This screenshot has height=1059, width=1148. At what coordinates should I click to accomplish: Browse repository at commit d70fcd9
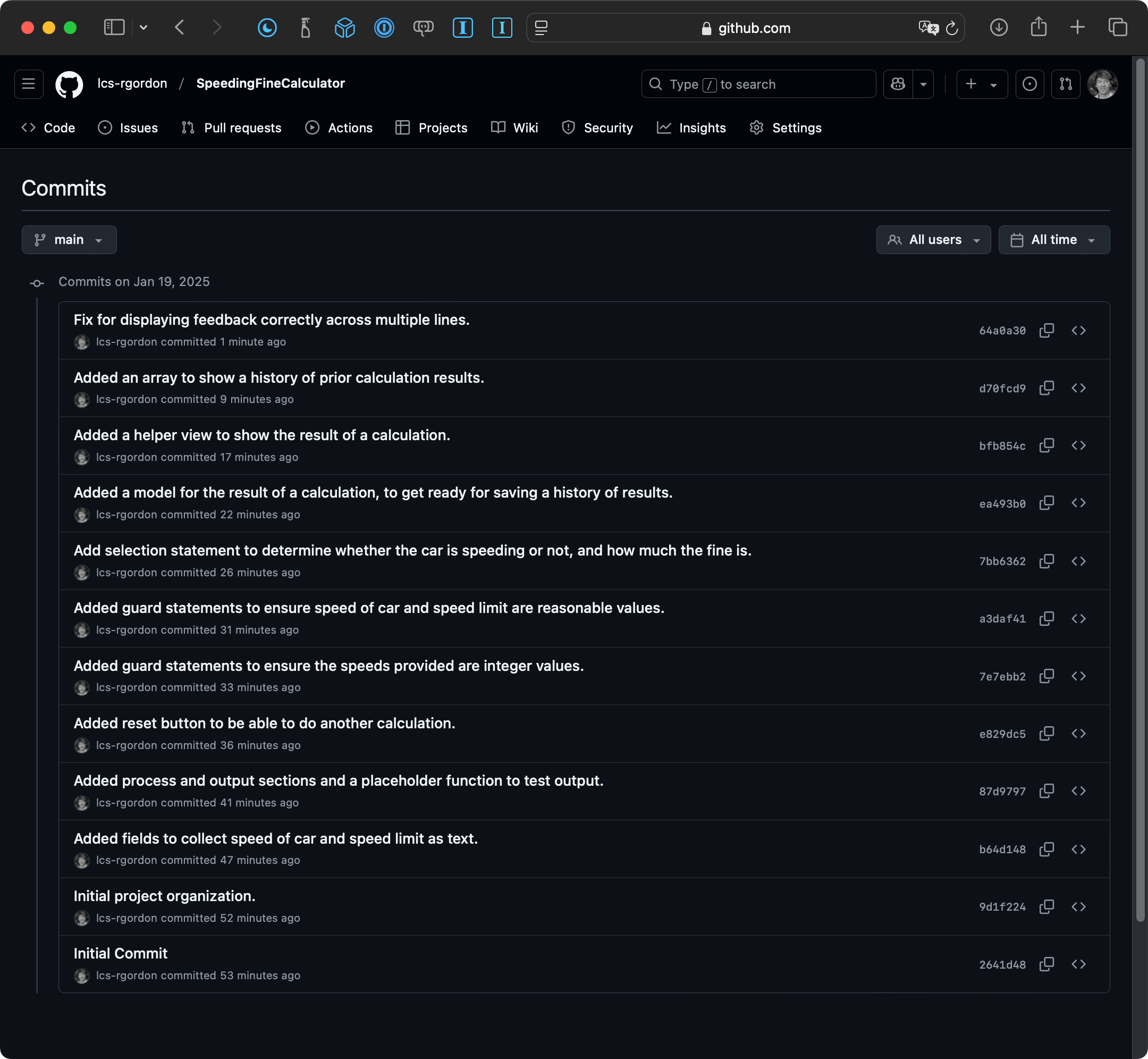(x=1078, y=388)
